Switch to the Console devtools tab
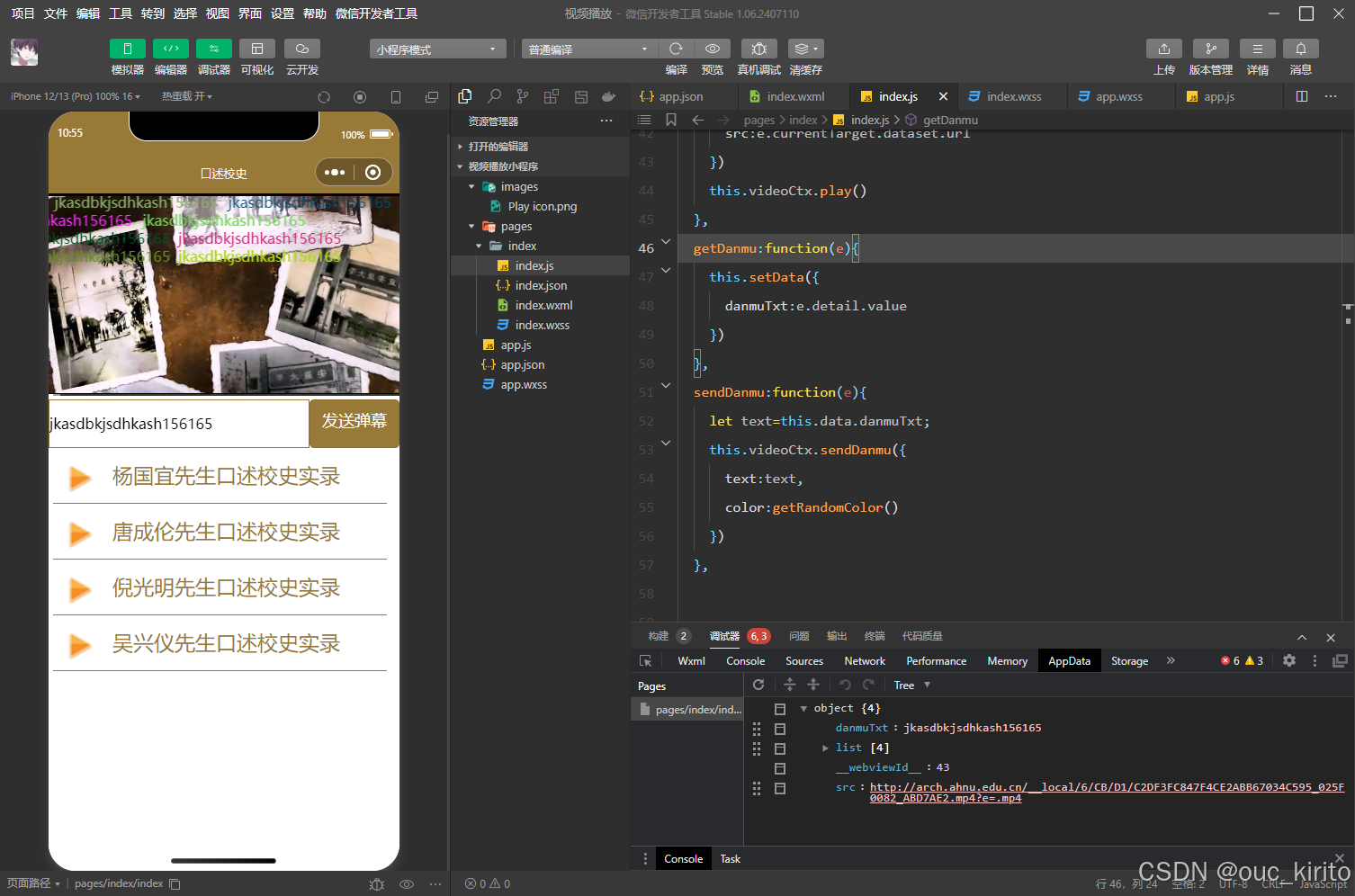This screenshot has height=896, width=1355. pyautogui.click(x=746, y=661)
